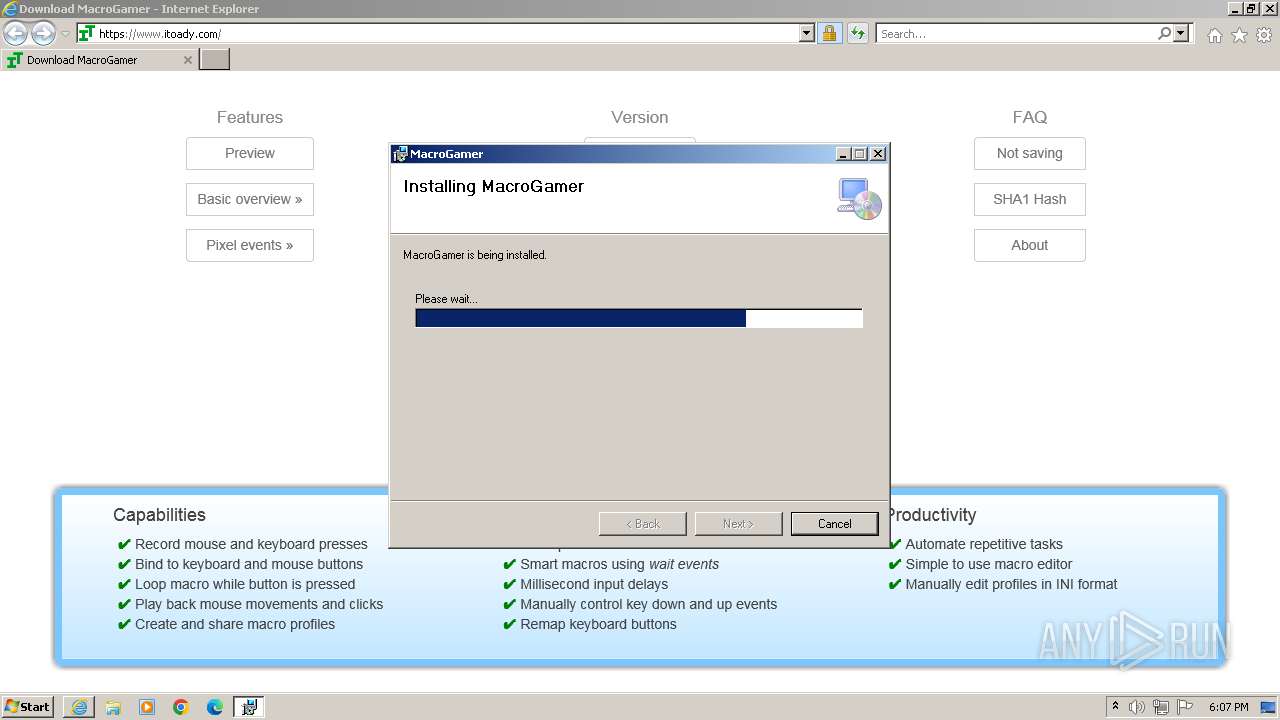Open the search provider dropdown
Image resolution: width=1280 pixels, height=720 pixels.
[1181, 34]
